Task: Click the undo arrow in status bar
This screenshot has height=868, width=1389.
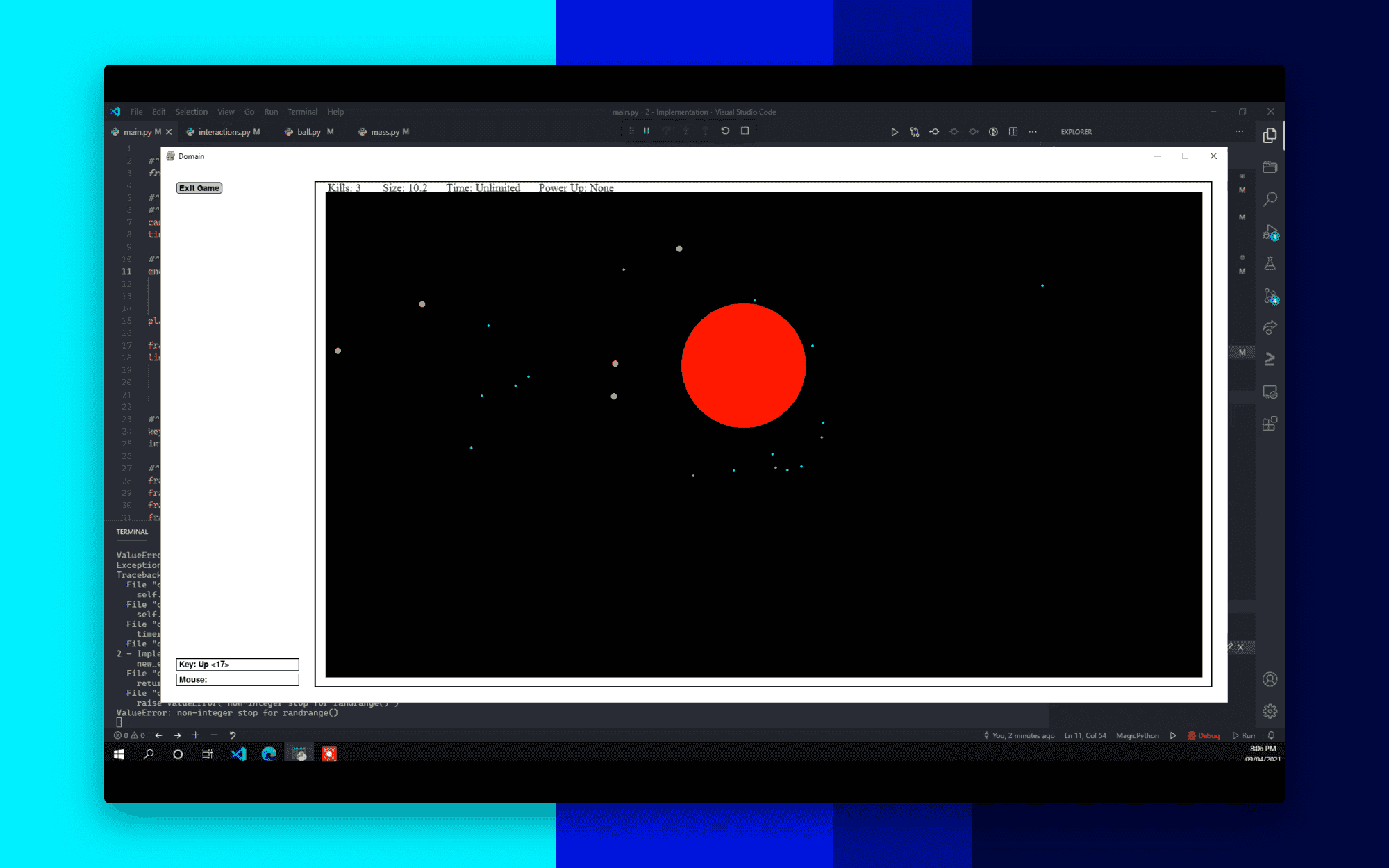Action: pyautogui.click(x=233, y=735)
